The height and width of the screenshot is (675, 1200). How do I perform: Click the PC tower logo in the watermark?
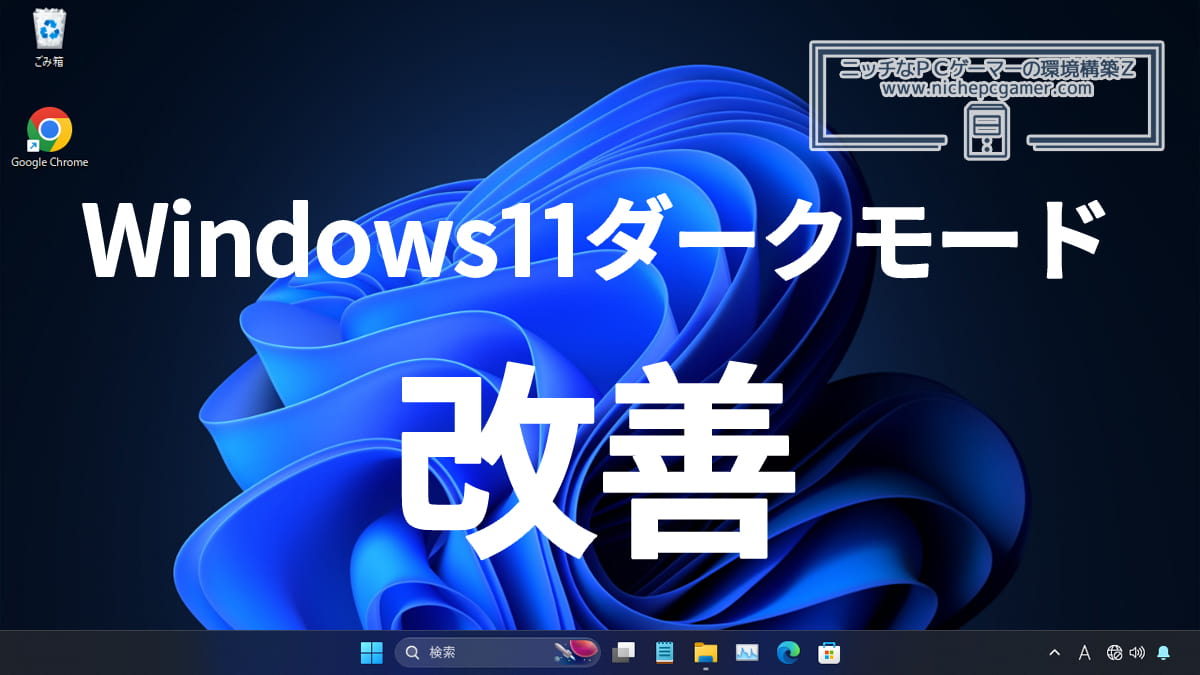pos(986,134)
